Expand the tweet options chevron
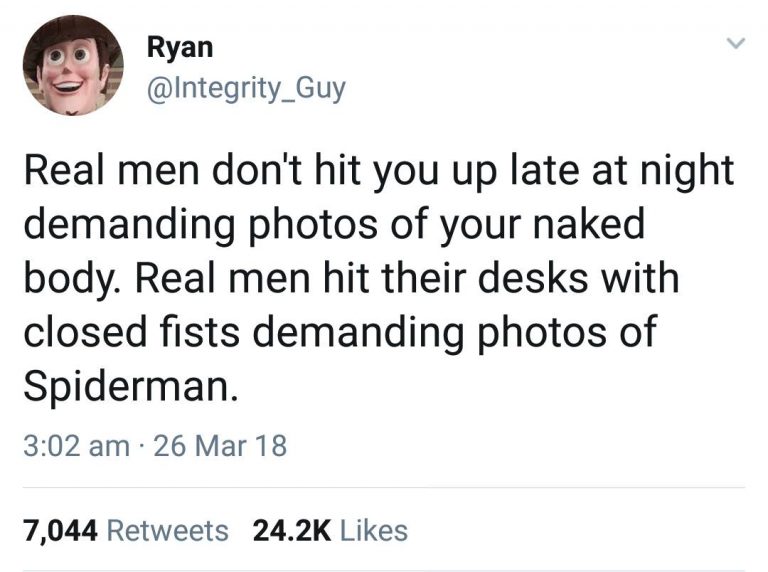Image resolution: width=768 pixels, height=572 pixels. (735, 45)
